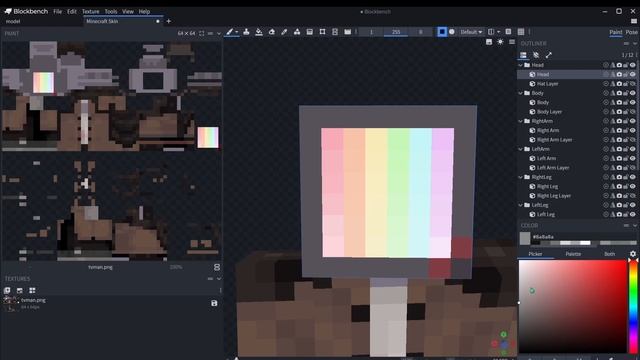Toggle visibility eye for Hat Layer

(633, 84)
